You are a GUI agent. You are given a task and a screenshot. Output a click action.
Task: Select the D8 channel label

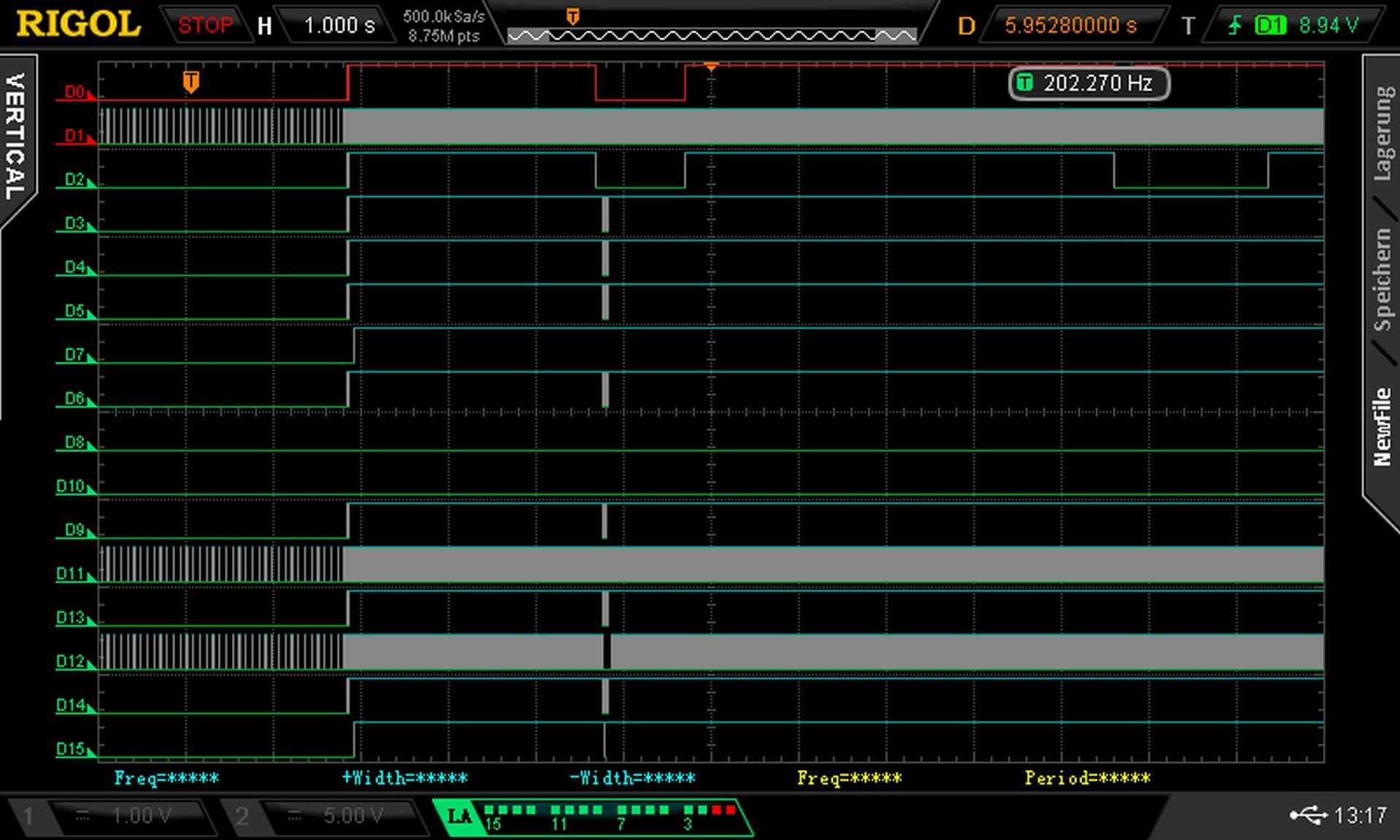pos(75,442)
